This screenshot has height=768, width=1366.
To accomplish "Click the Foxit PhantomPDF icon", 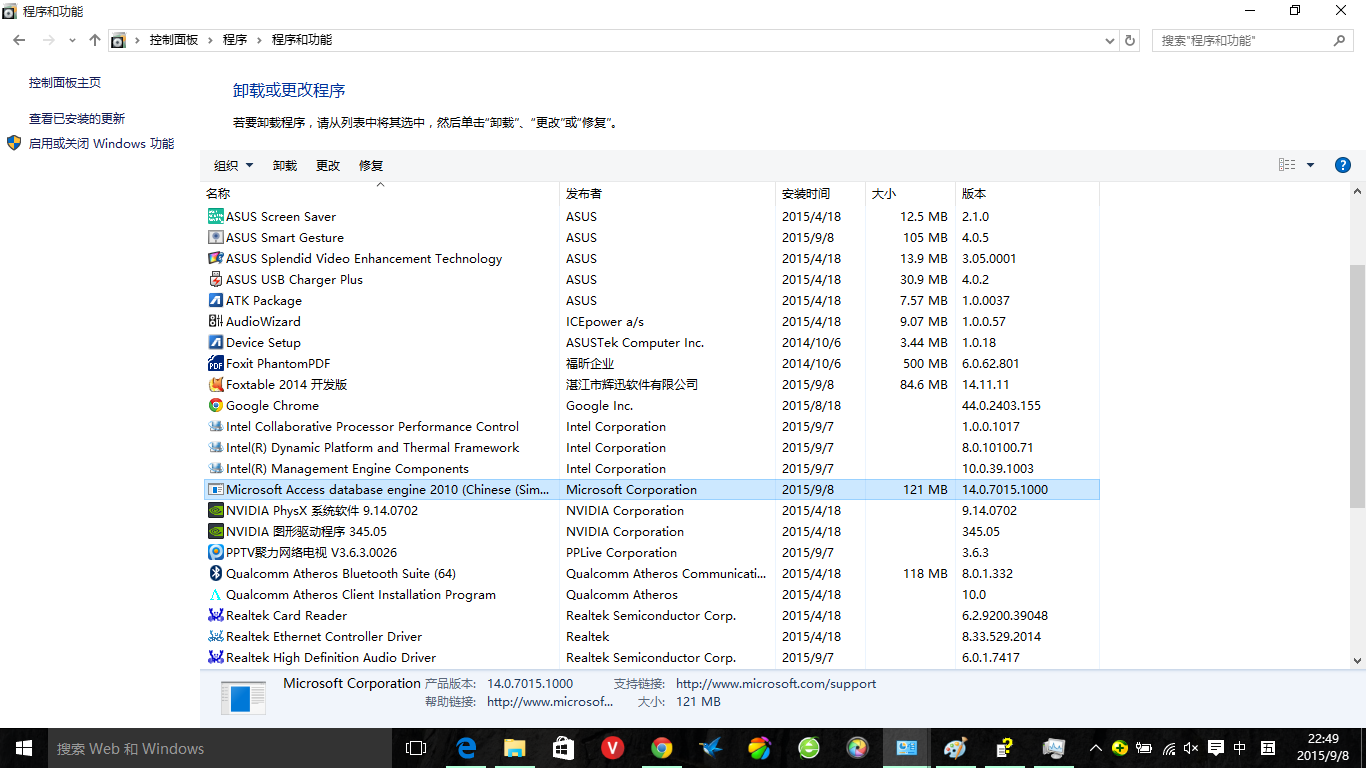I will coord(215,363).
